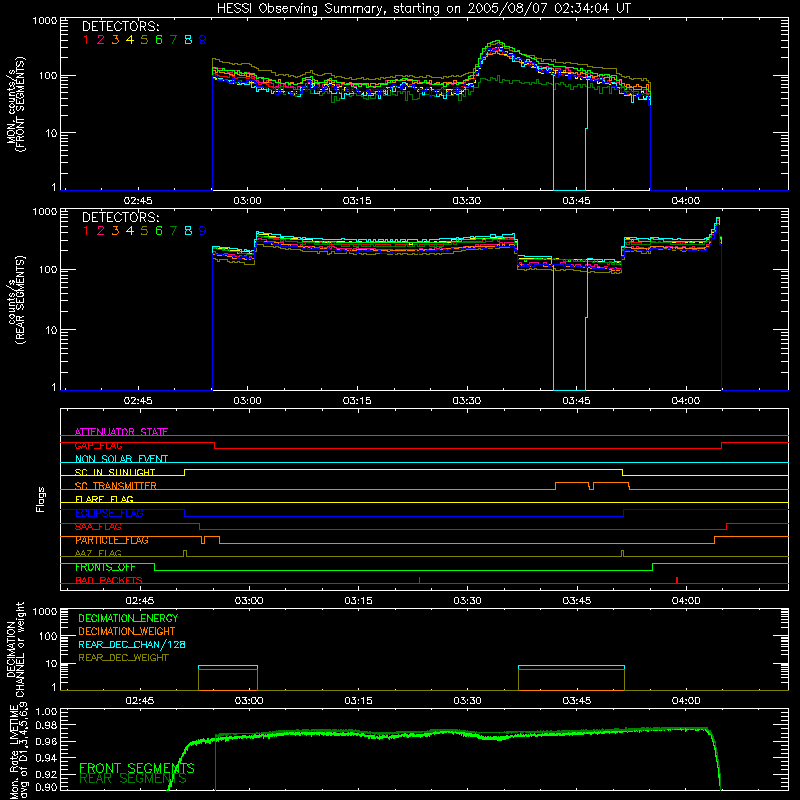800x800 pixels.
Task: Click the DETECTORS: label in the rear segments panel
Action: coord(120,217)
